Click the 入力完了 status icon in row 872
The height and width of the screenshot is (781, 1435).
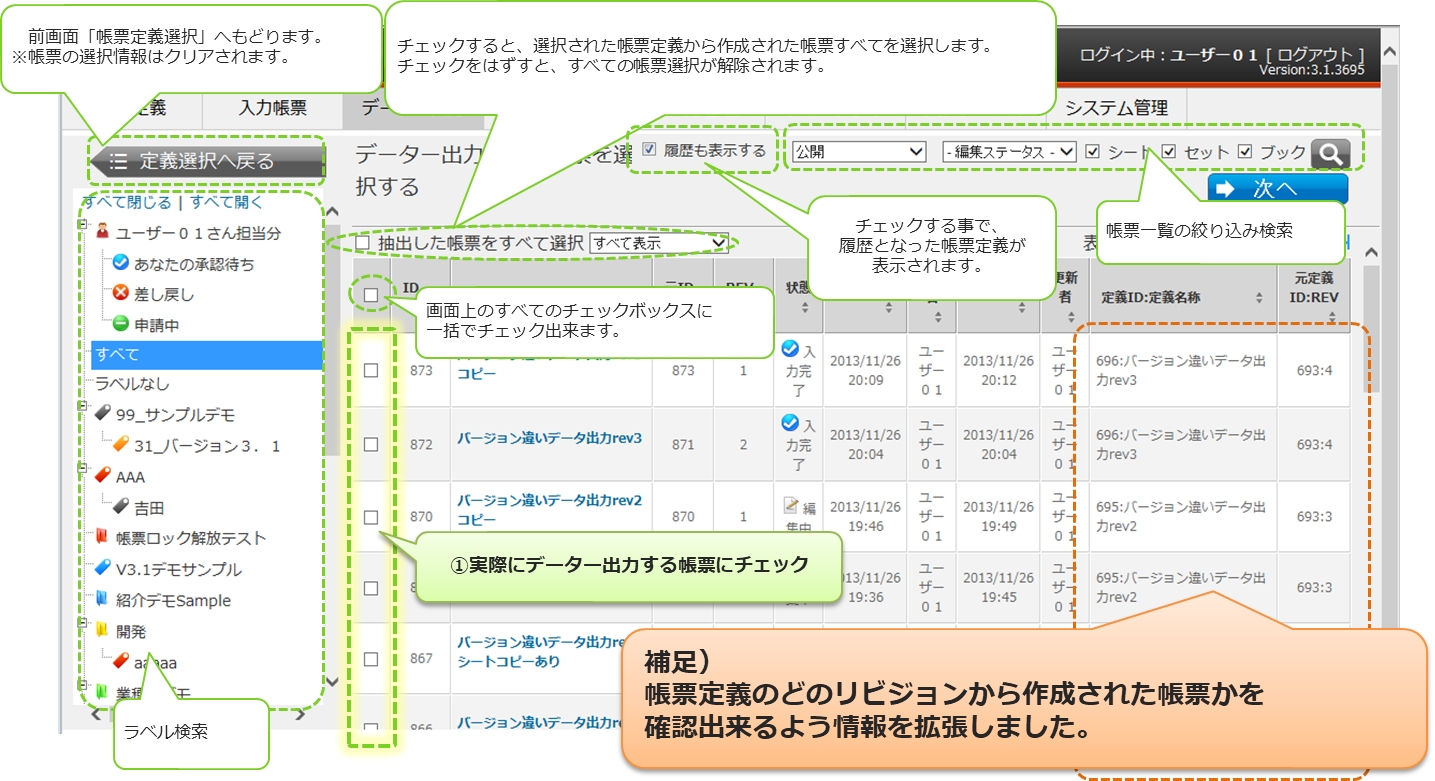[x=790, y=423]
